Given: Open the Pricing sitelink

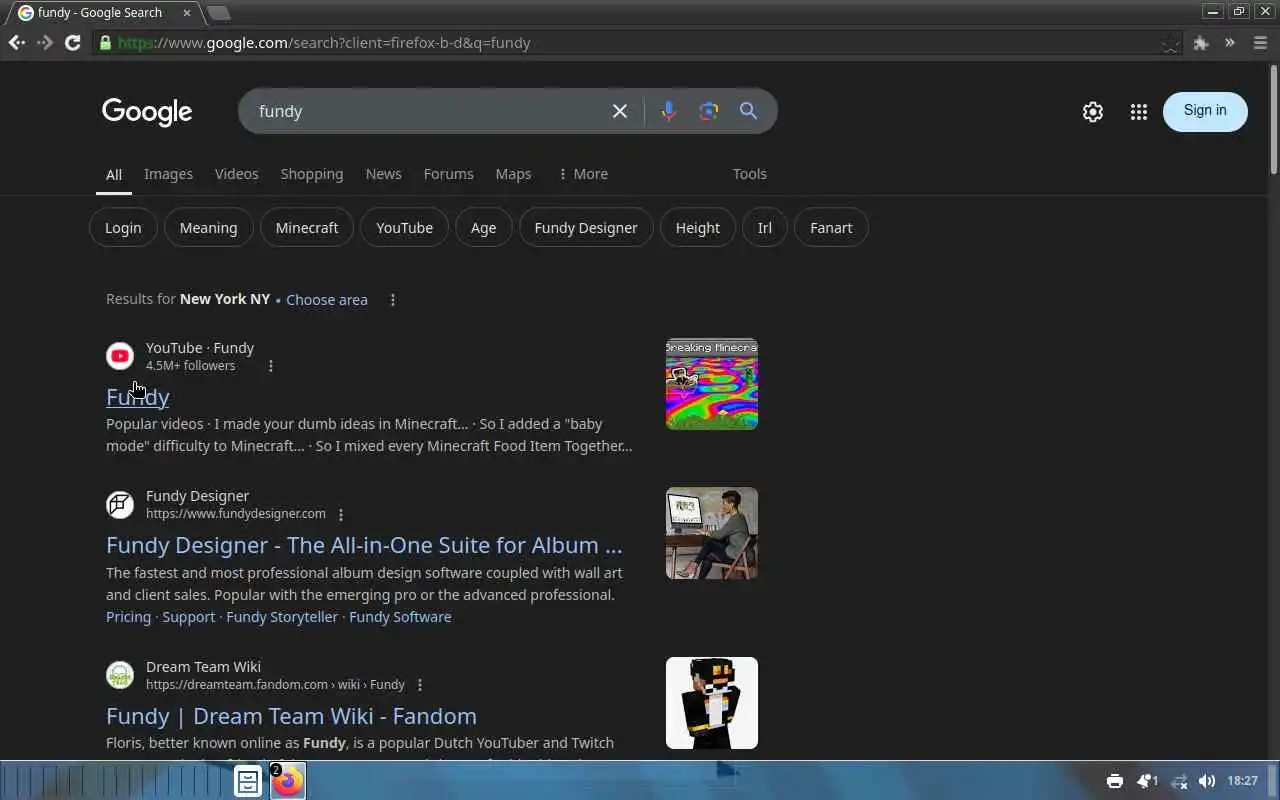Looking at the screenshot, I should point(128,617).
